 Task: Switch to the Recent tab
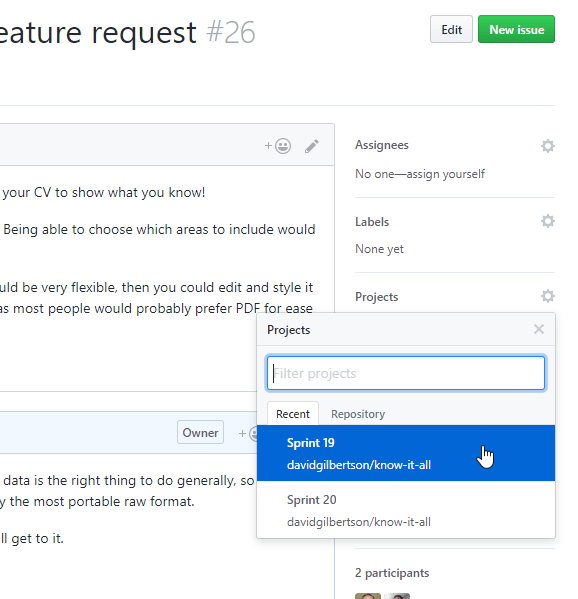(x=293, y=414)
